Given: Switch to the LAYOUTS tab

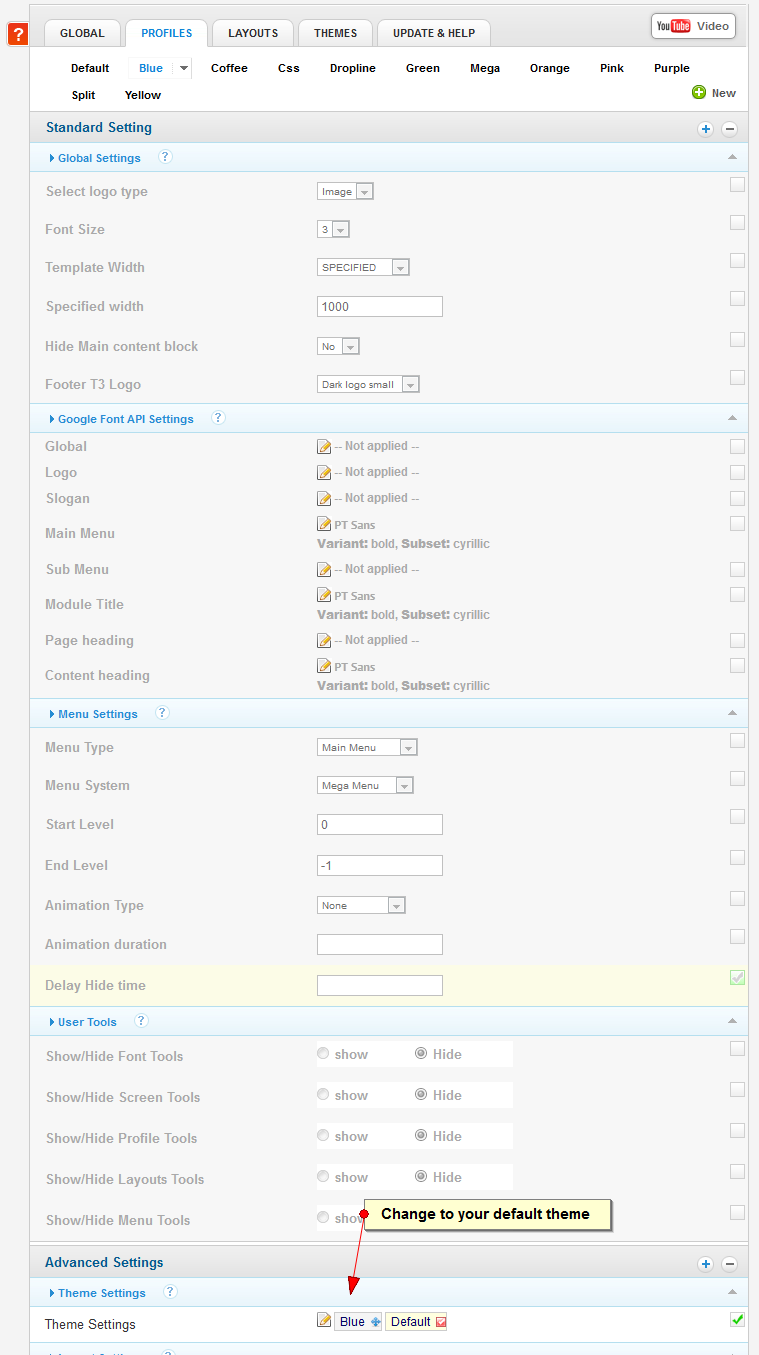Looking at the screenshot, I should (x=253, y=33).
